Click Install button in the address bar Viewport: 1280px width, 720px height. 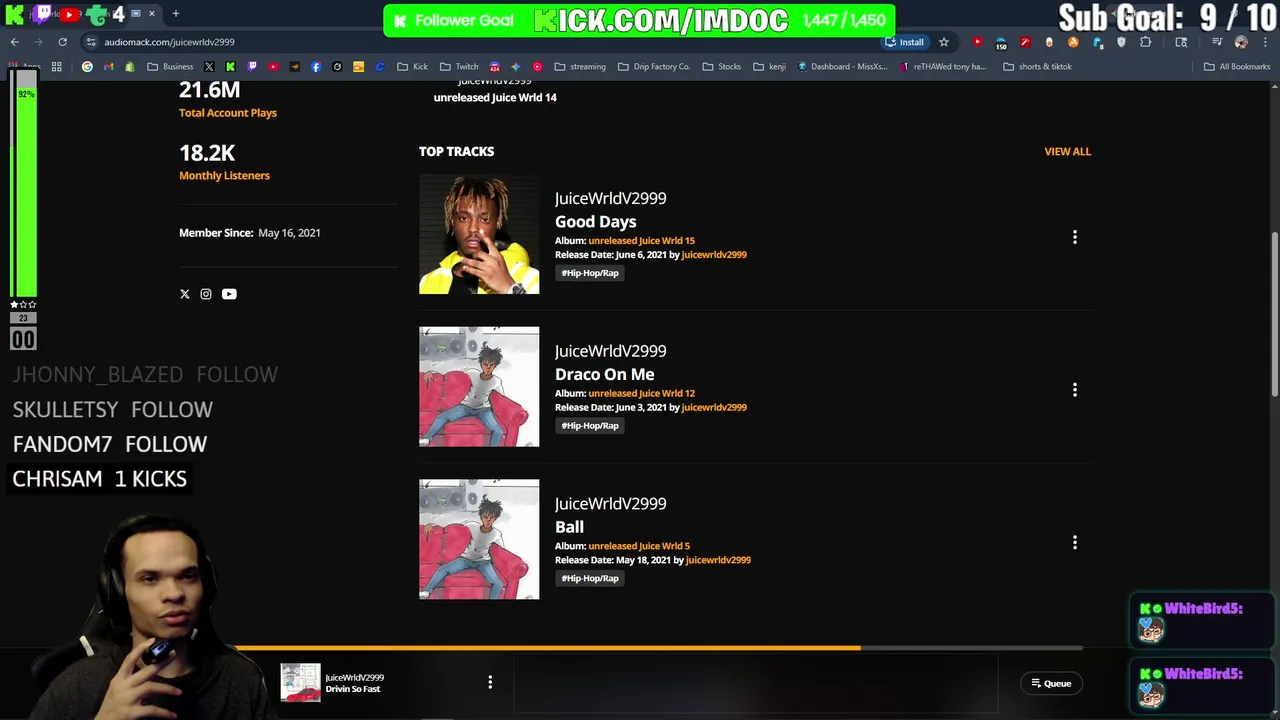coord(905,42)
